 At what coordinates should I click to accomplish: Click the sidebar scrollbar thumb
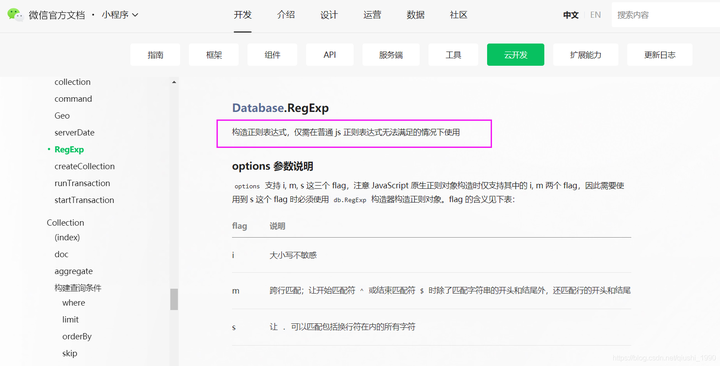tap(174, 299)
